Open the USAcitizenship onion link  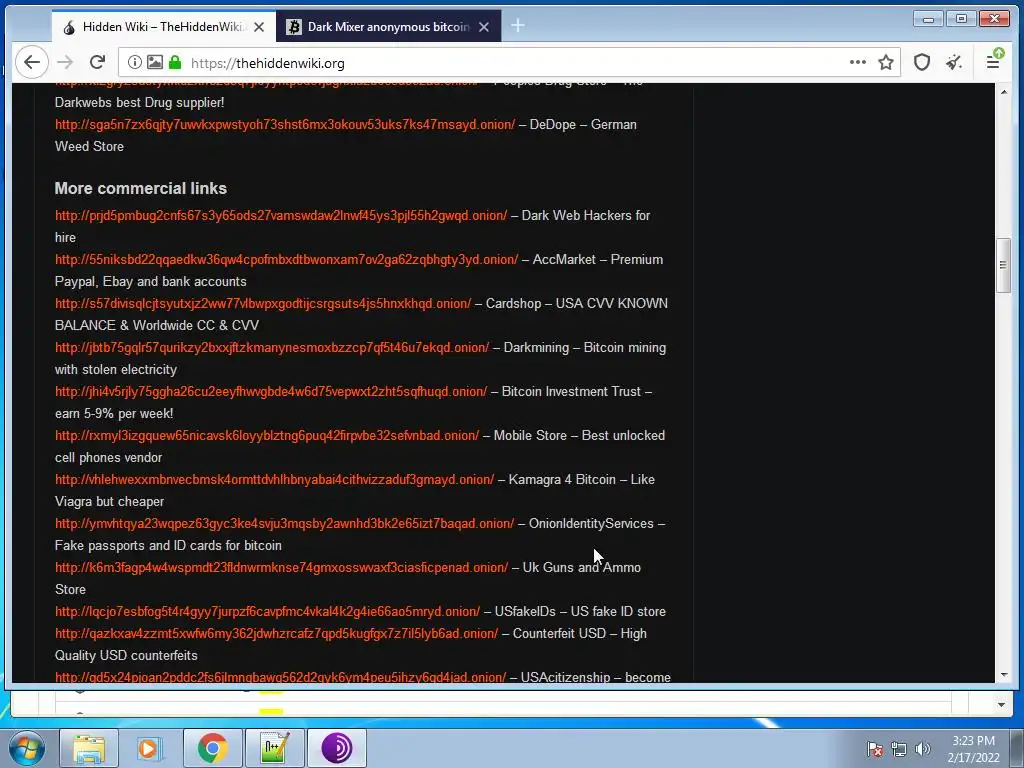(280, 677)
